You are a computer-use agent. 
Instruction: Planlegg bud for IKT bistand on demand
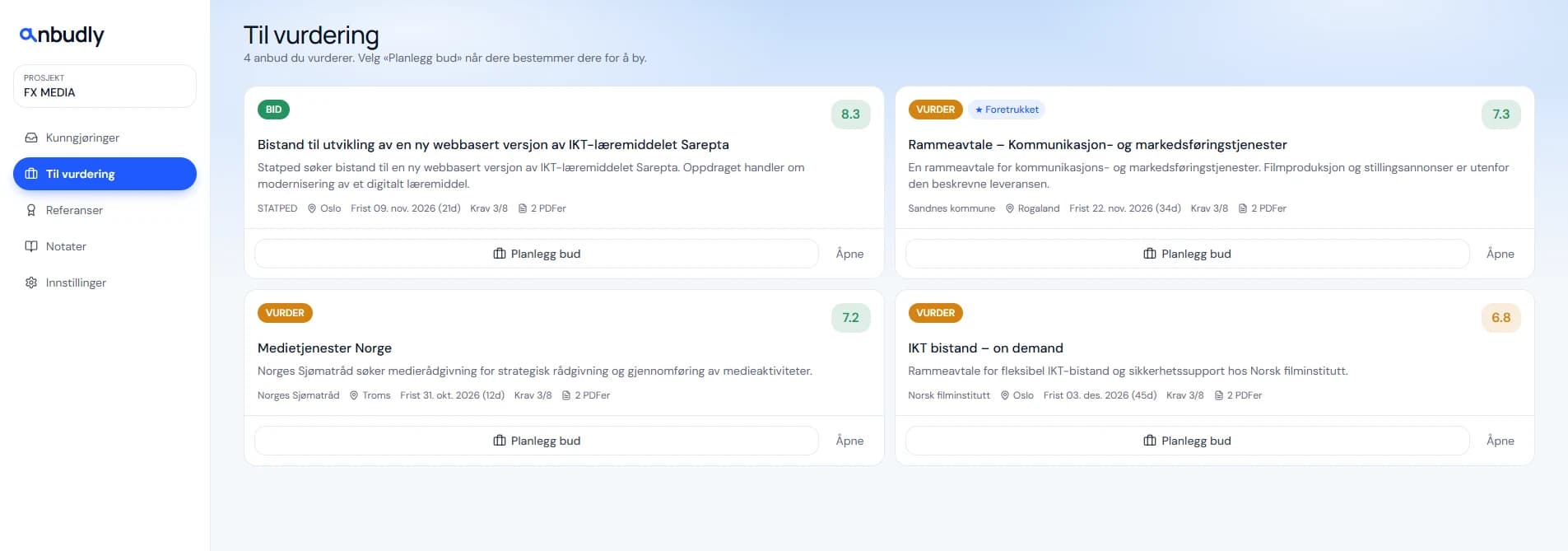click(x=1187, y=441)
